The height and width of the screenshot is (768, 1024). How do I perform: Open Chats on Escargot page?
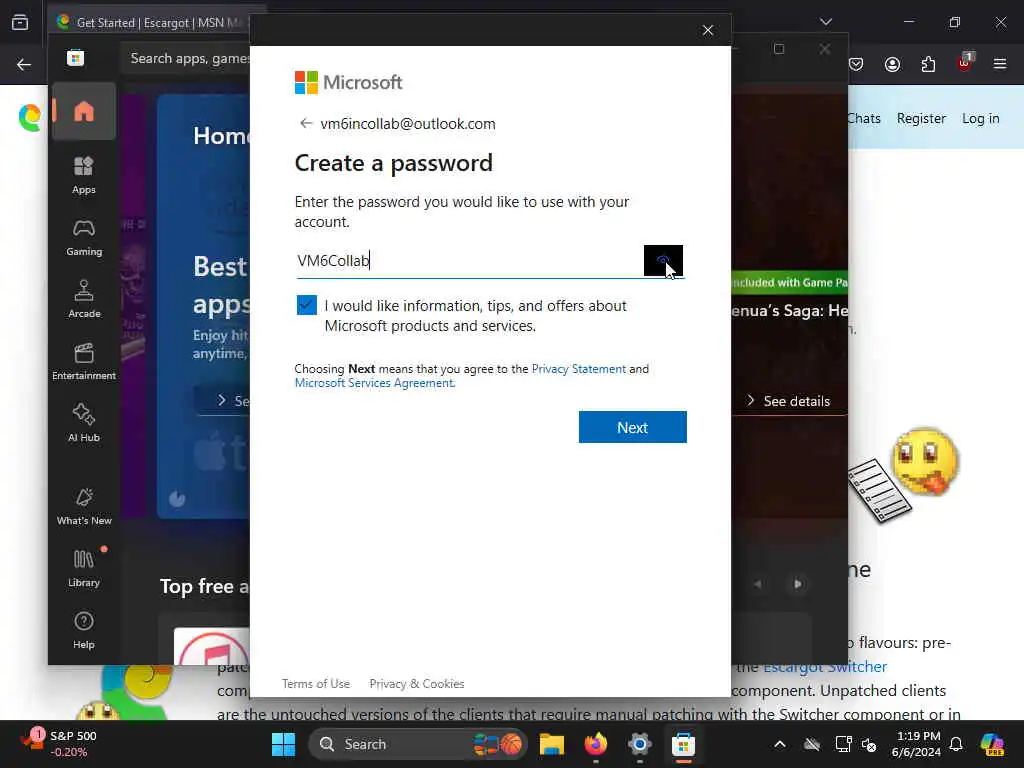coord(864,118)
